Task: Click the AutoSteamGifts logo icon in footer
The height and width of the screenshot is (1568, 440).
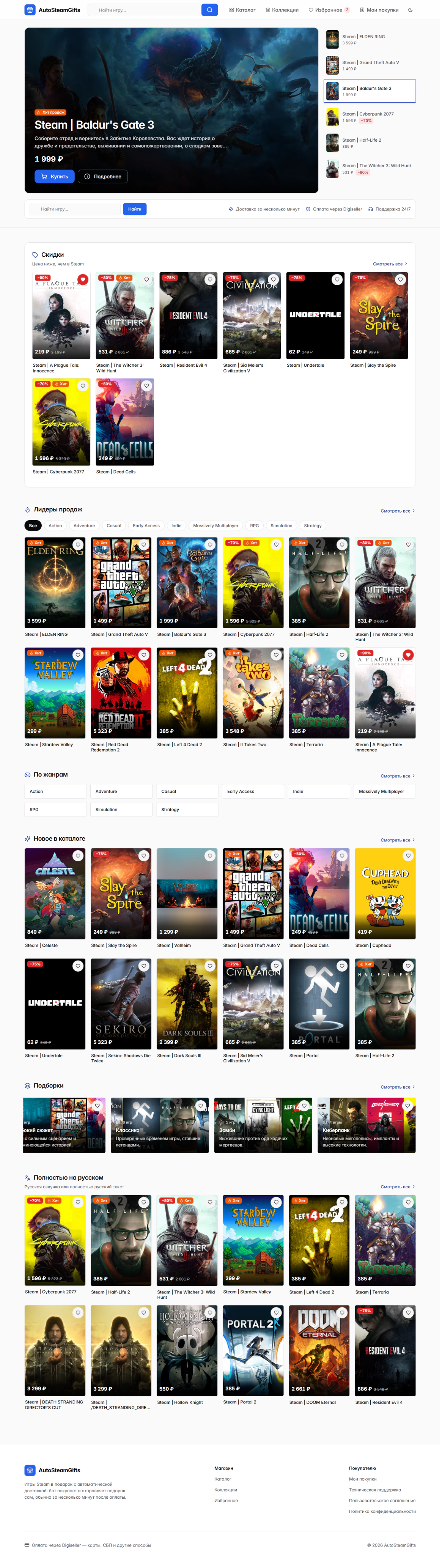Action: [x=30, y=1470]
